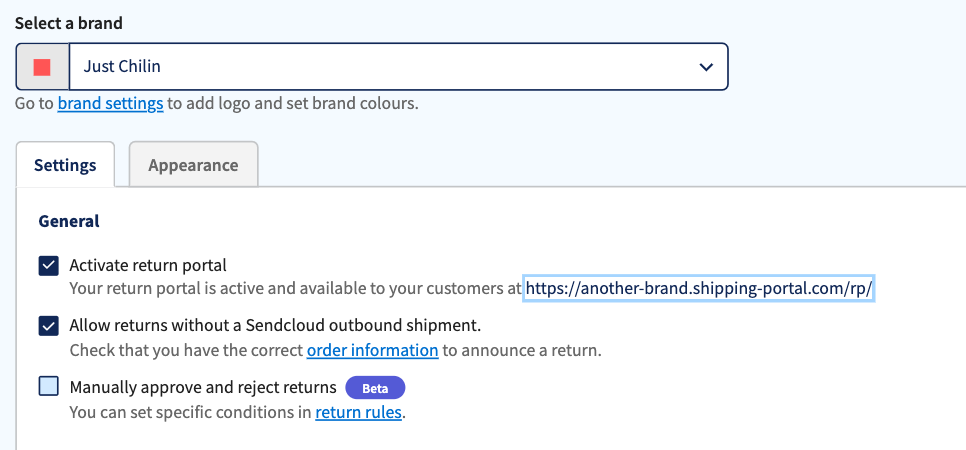Expand the brand selector chevron arrow

click(706, 67)
